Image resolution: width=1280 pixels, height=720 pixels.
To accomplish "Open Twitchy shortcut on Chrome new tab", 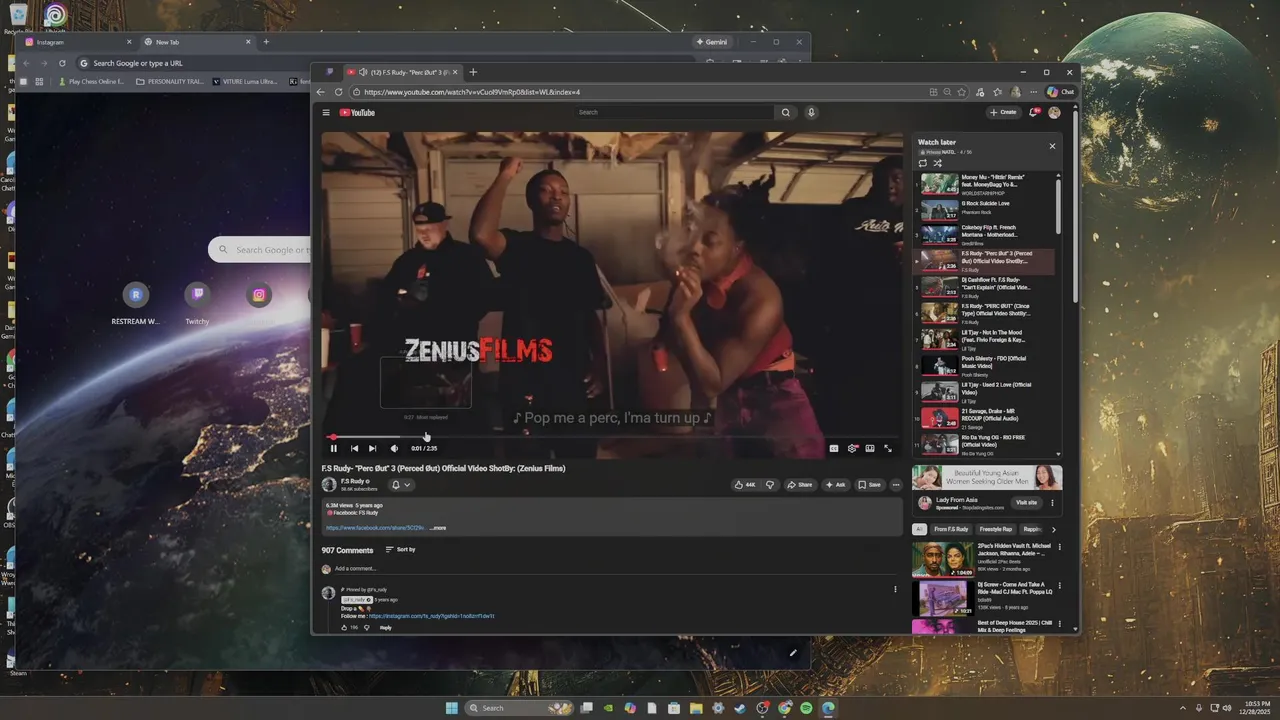I will [x=197, y=303].
